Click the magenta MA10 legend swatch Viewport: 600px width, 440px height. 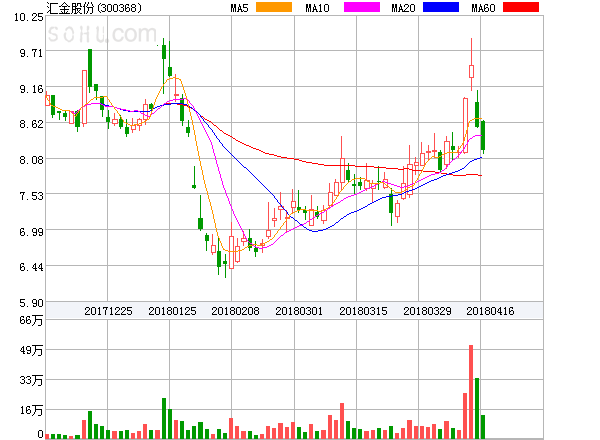click(x=362, y=7)
